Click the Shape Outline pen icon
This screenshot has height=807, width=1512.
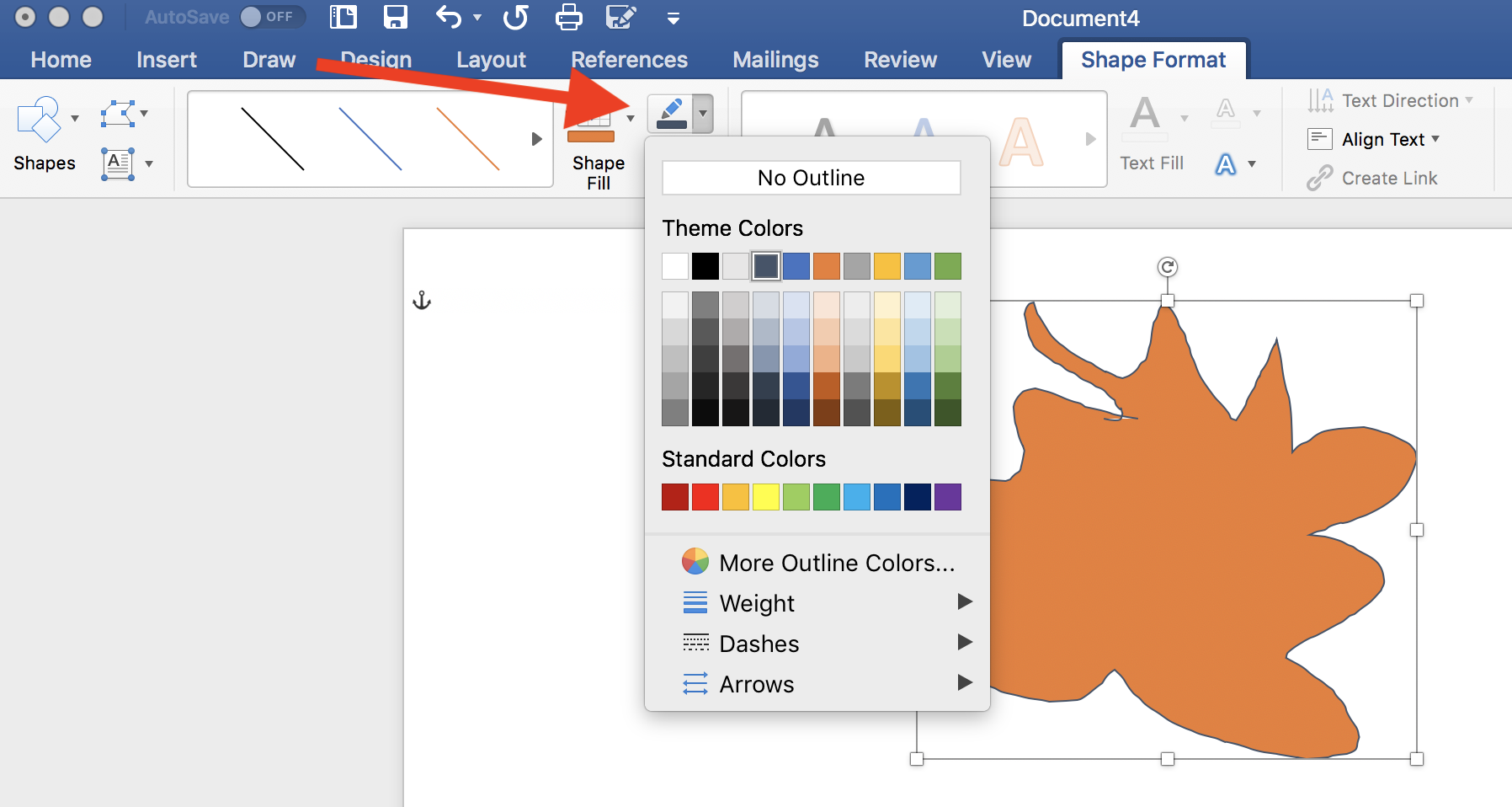pyautogui.click(x=671, y=114)
